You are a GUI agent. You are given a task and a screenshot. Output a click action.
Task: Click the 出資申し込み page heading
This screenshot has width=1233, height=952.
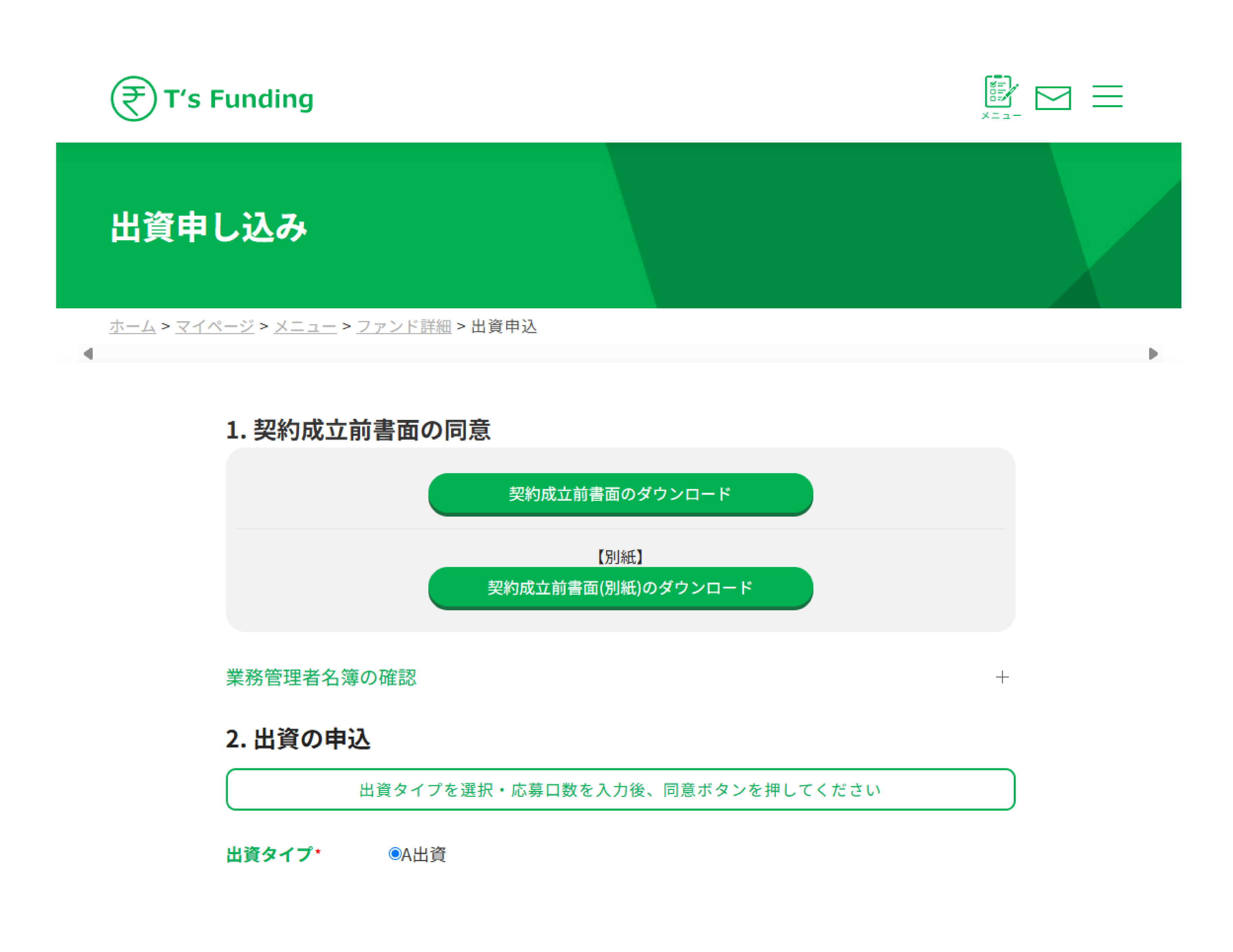[209, 227]
